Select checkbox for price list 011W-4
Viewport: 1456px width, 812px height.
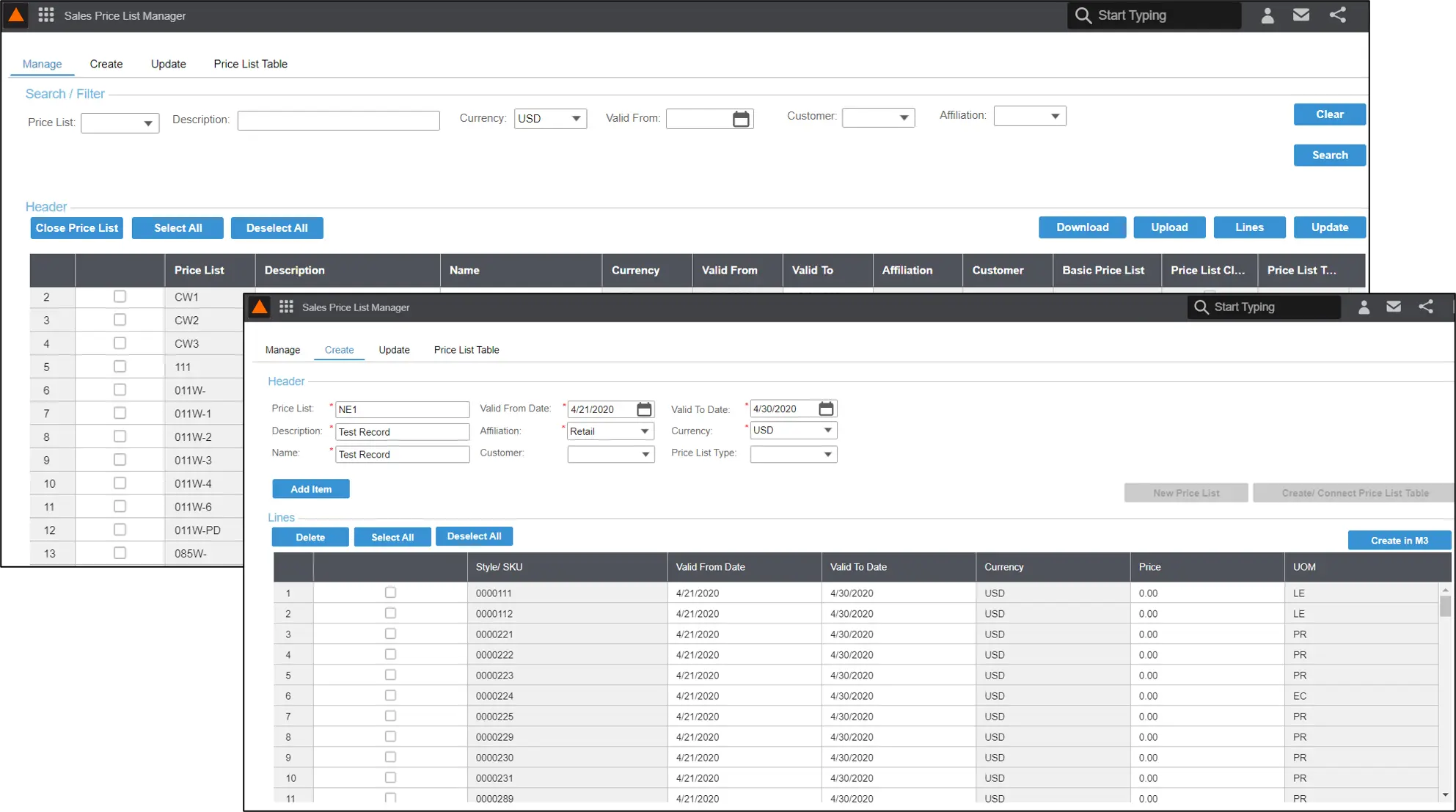[x=120, y=483]
